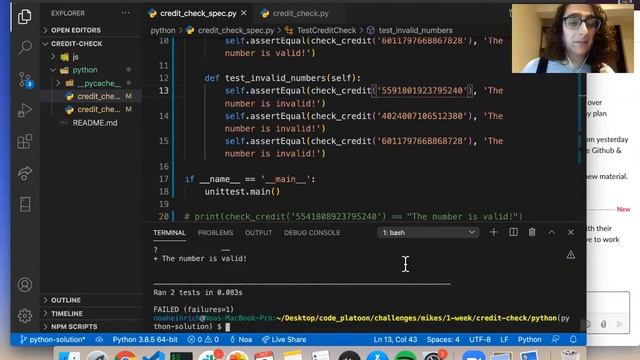Open the Accounts icon in activity bar

[x=24, y=284]
